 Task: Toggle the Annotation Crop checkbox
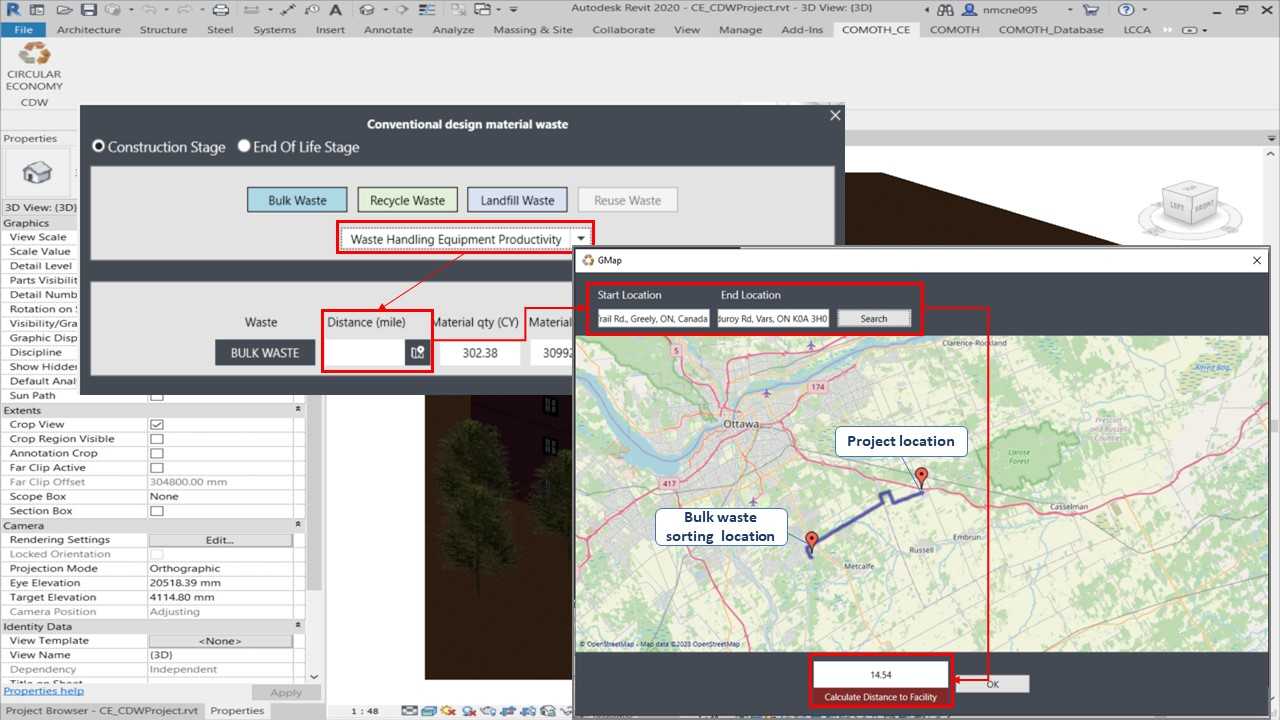pyautogui.click(x=156, y=453)
